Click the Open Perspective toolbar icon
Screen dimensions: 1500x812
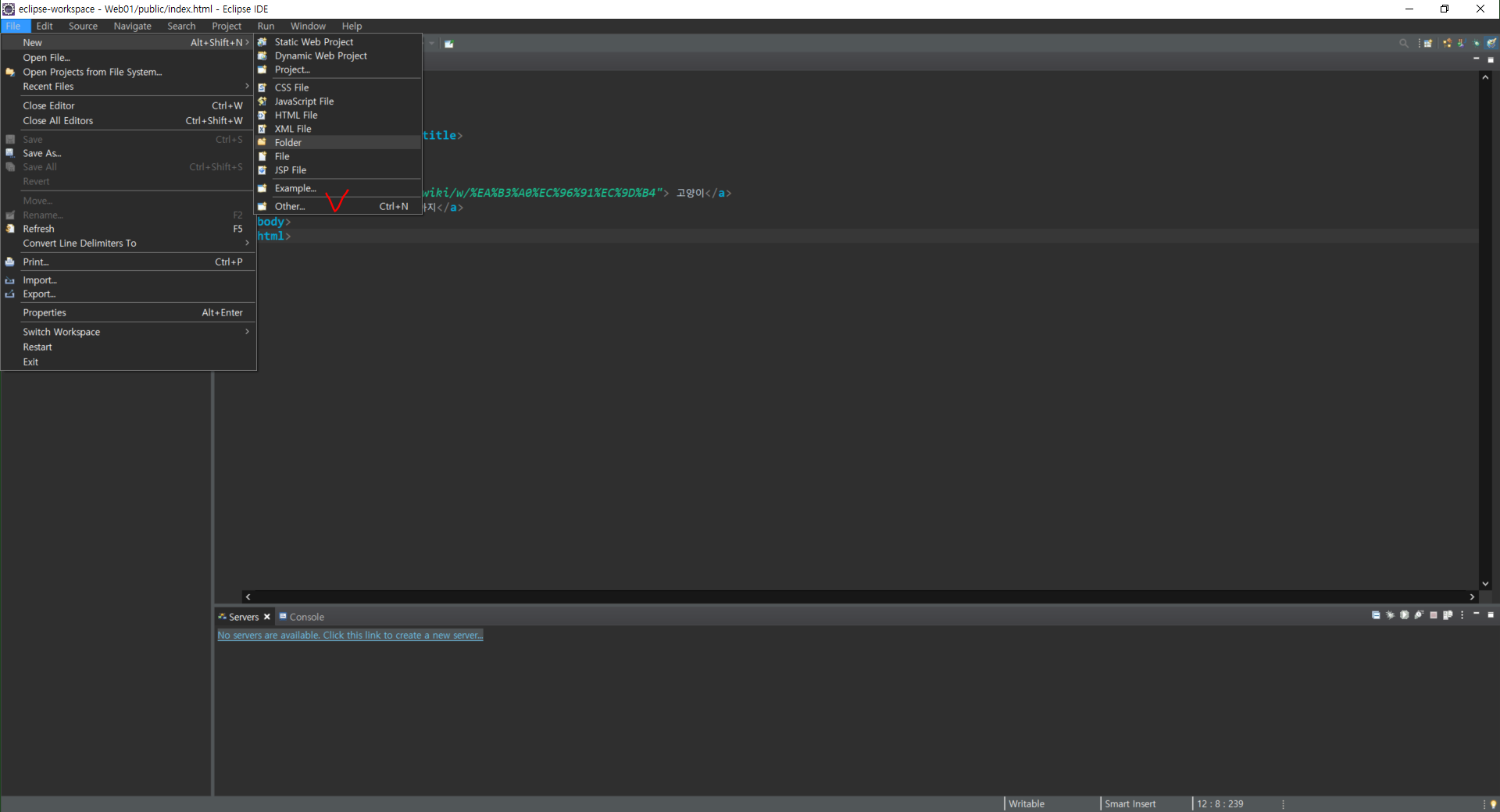(1427, 43)
